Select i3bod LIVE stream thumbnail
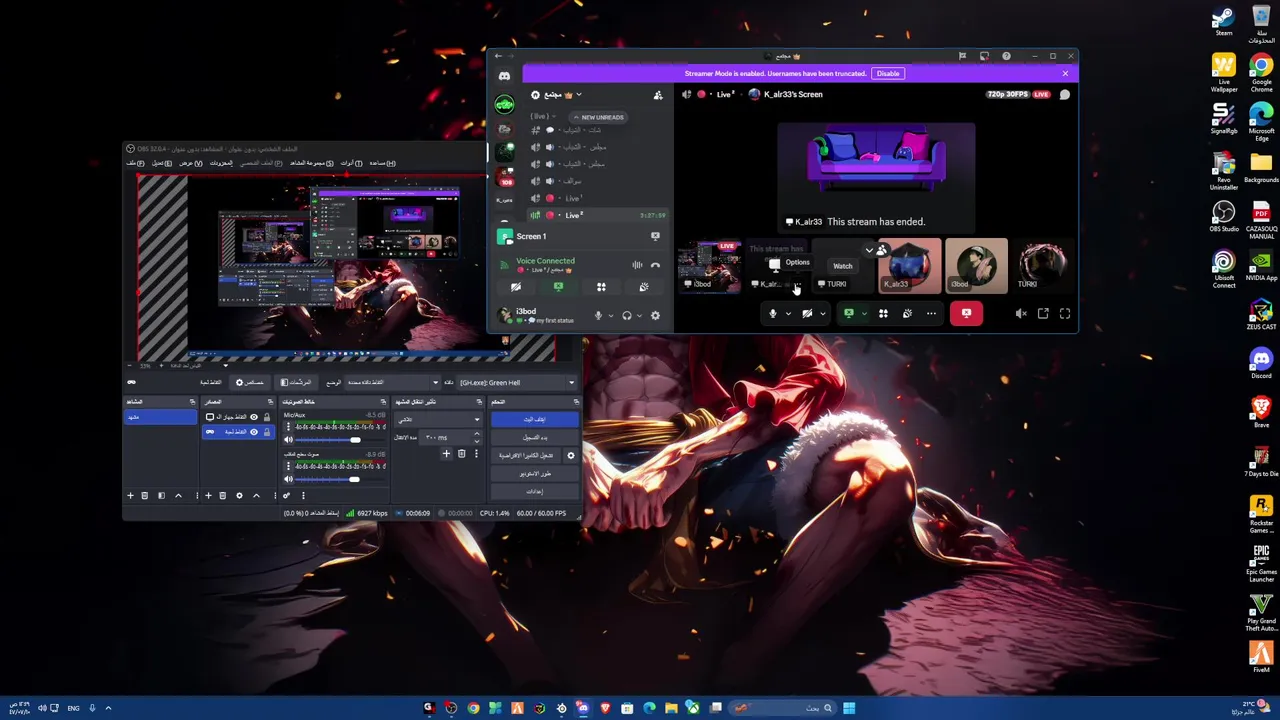 709,266
